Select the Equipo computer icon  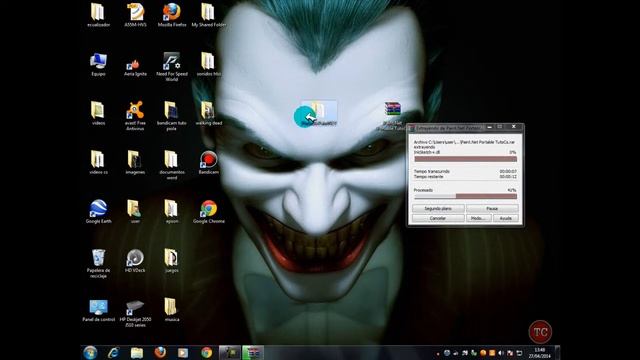coord(98,64)
